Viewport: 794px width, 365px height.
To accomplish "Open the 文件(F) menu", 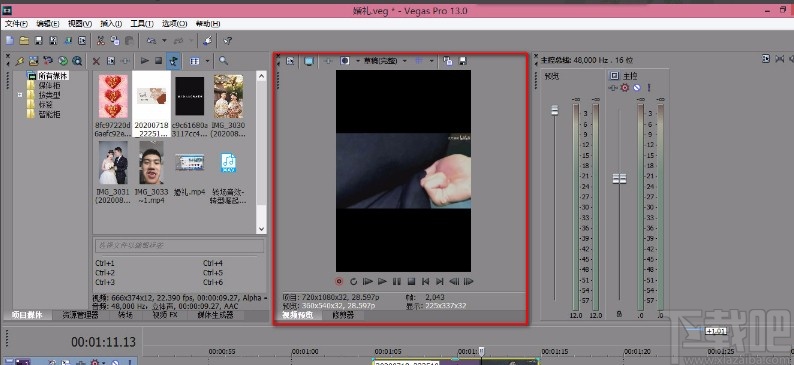I will pyautogui.click(x=17, y=24).
